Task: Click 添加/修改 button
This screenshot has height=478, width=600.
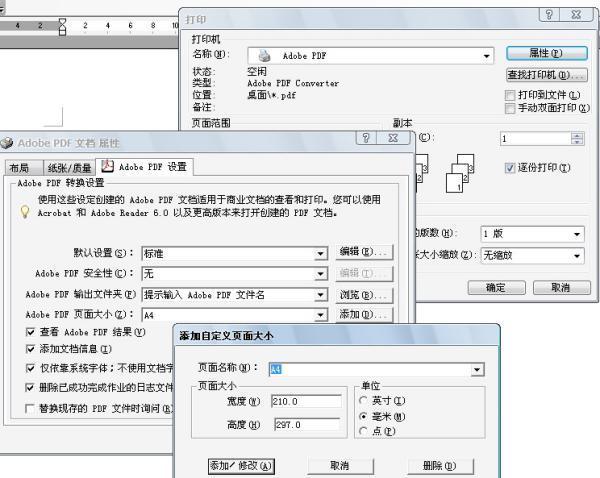Action: pos(241,466)
